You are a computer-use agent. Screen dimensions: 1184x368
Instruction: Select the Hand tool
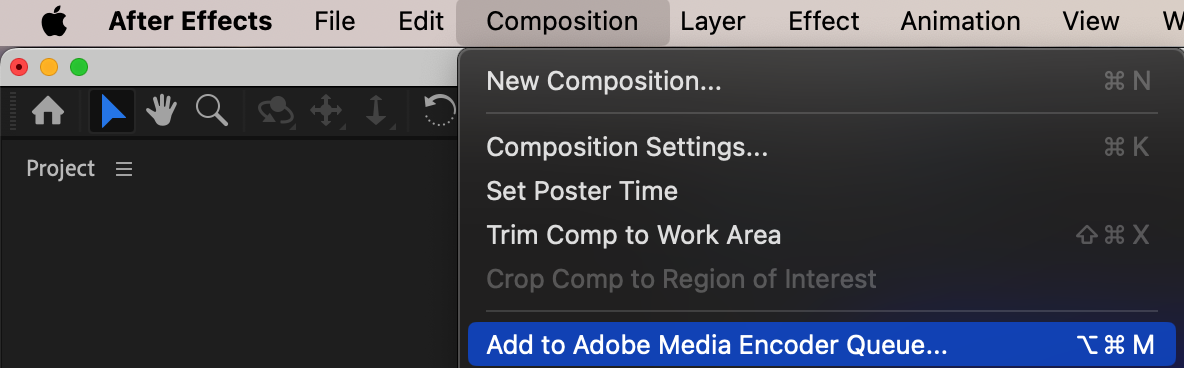click(x=161, y=111)
